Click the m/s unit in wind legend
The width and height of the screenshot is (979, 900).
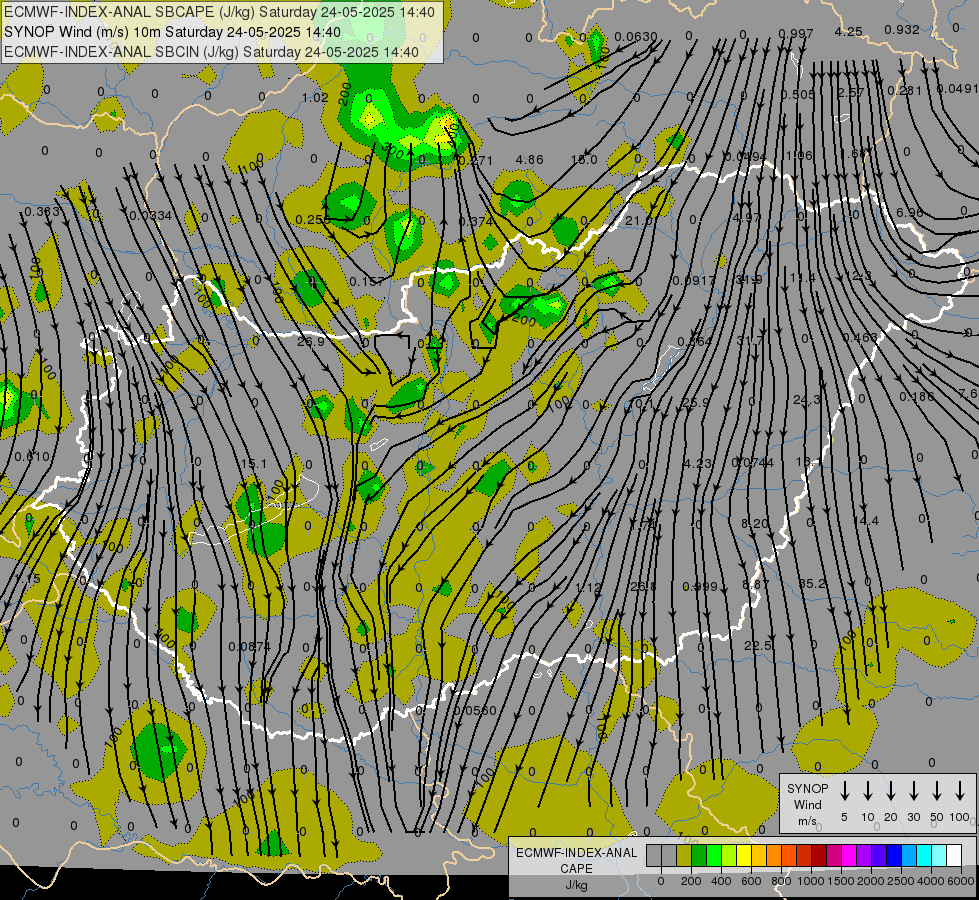coord(807,821)
